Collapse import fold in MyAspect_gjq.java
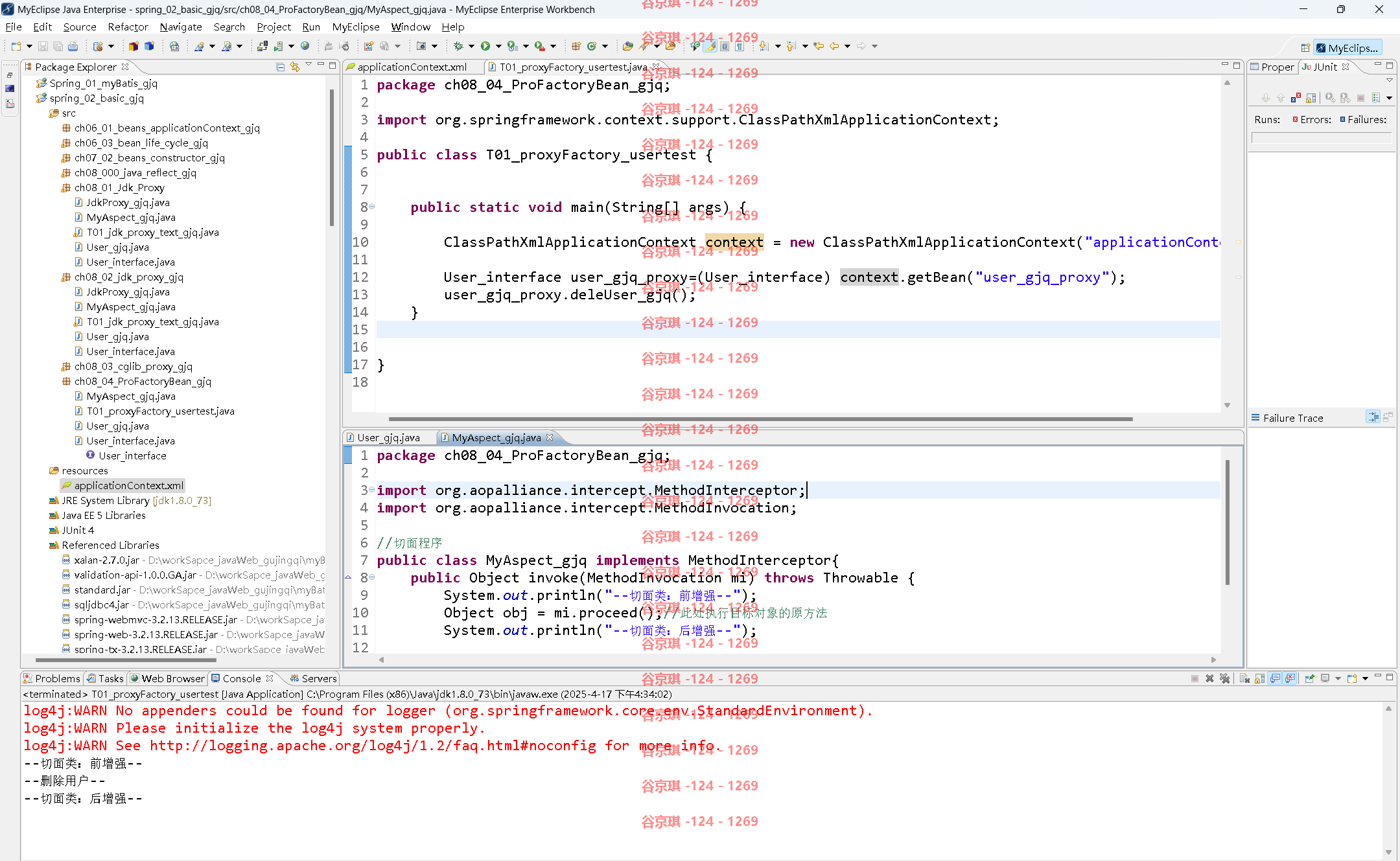Screen dimensions: 1400x861 pyautogui.click(x=372, y=490)
